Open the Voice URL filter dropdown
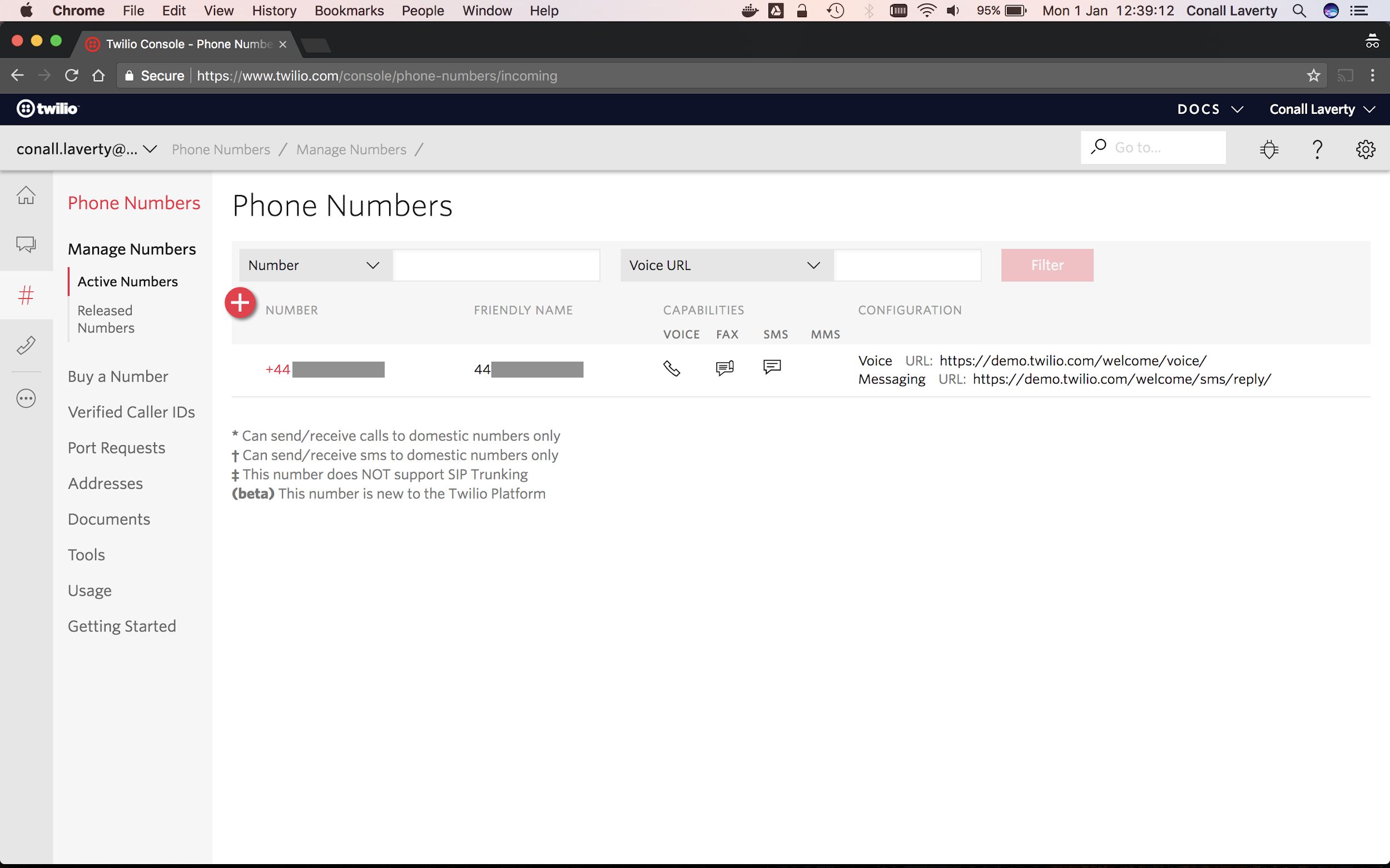Image resolution: width=1390 pixels, height=868 pixels. coord(727,265)
